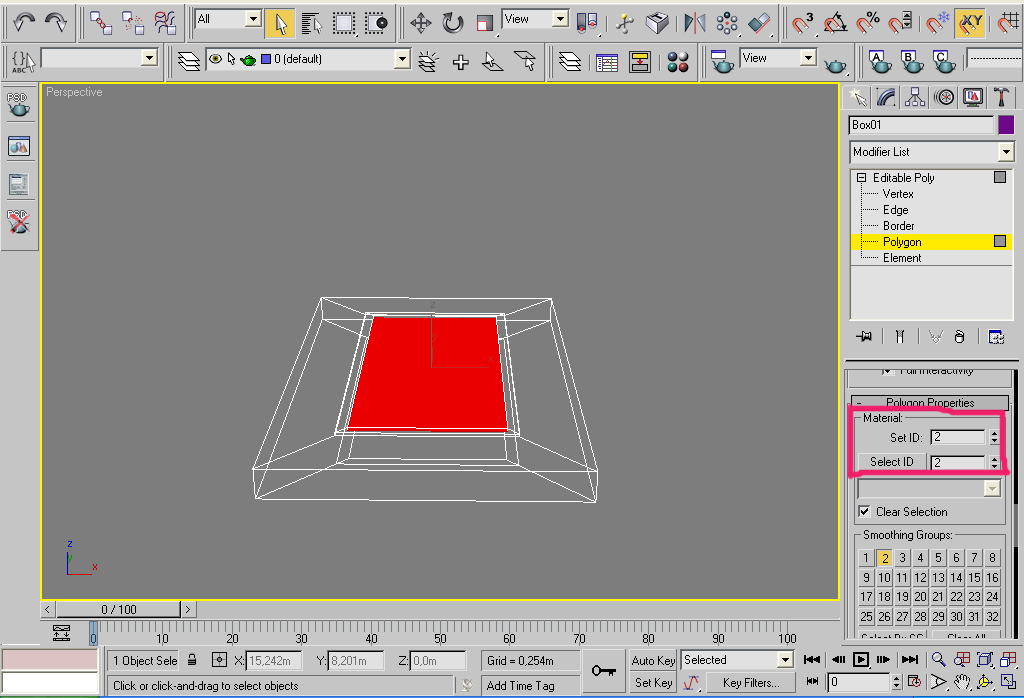Collapse the Editable Poly tree node

click(861, 178)
